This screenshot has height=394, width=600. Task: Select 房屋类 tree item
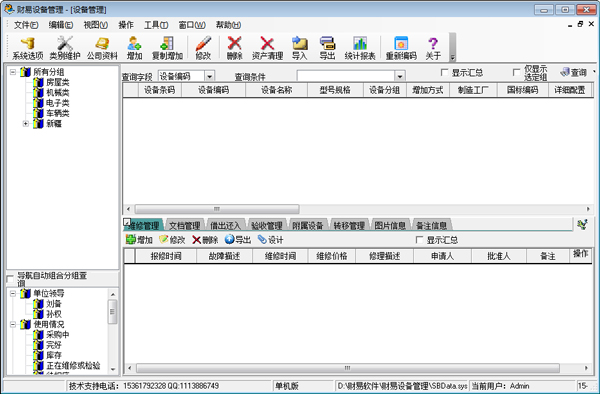[x=57, y=82]
